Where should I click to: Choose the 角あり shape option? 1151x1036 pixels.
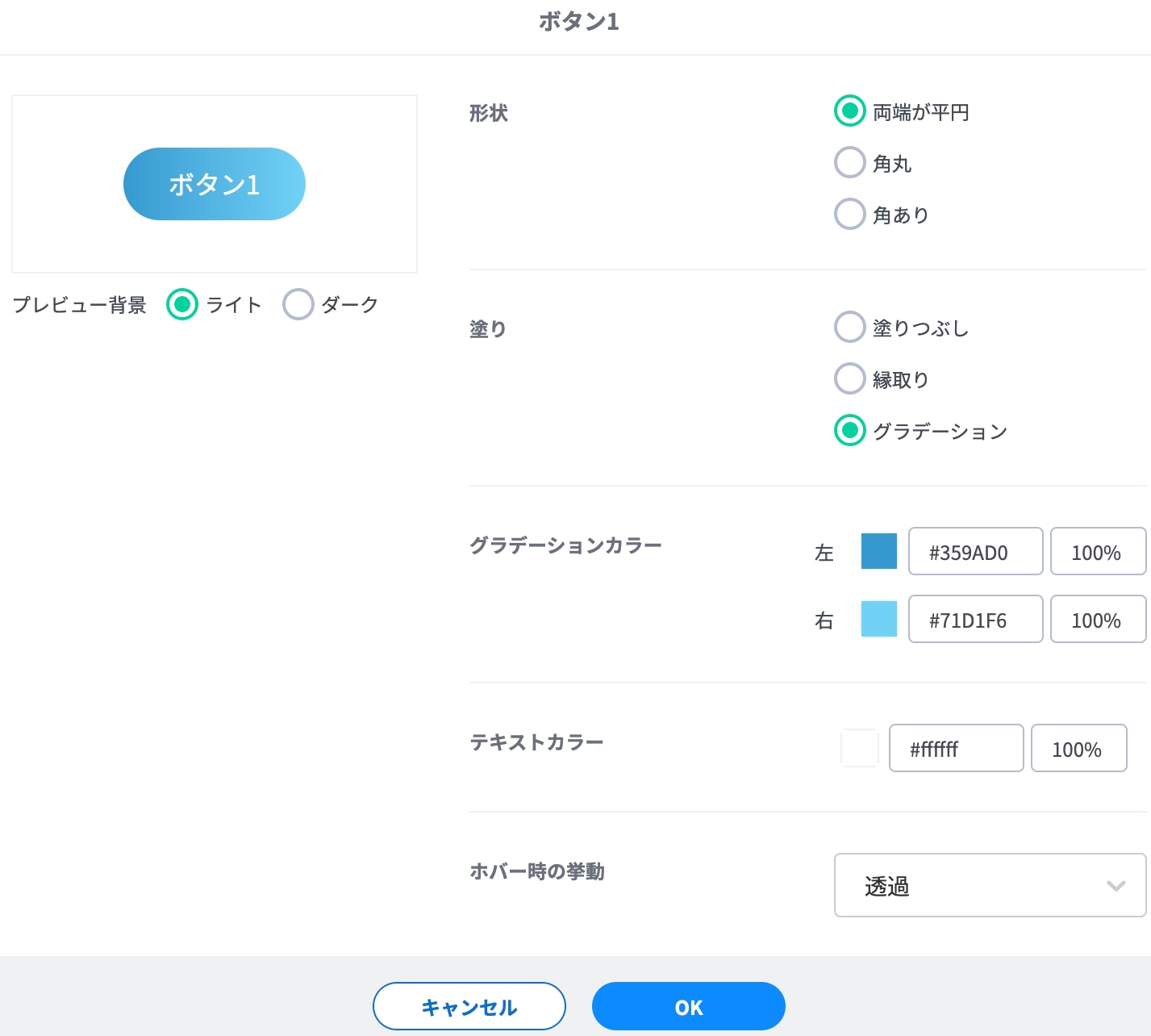(x=849, y=214)
